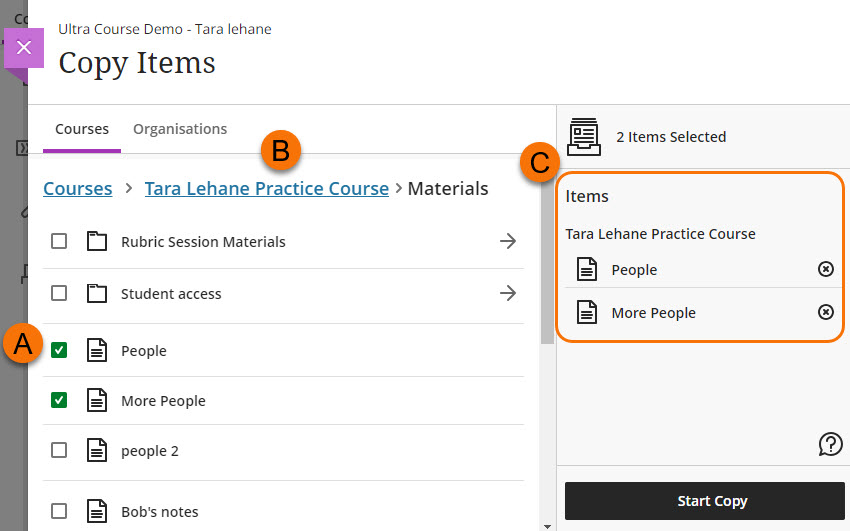The height and width of the screenshot is (531, 850).
Task: Select the Courses tab
Action: [82, 129]
